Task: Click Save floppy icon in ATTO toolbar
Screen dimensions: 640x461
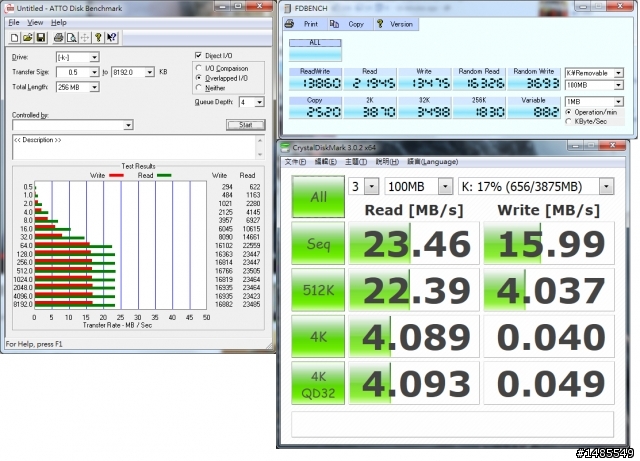Action: pos(41,38)
